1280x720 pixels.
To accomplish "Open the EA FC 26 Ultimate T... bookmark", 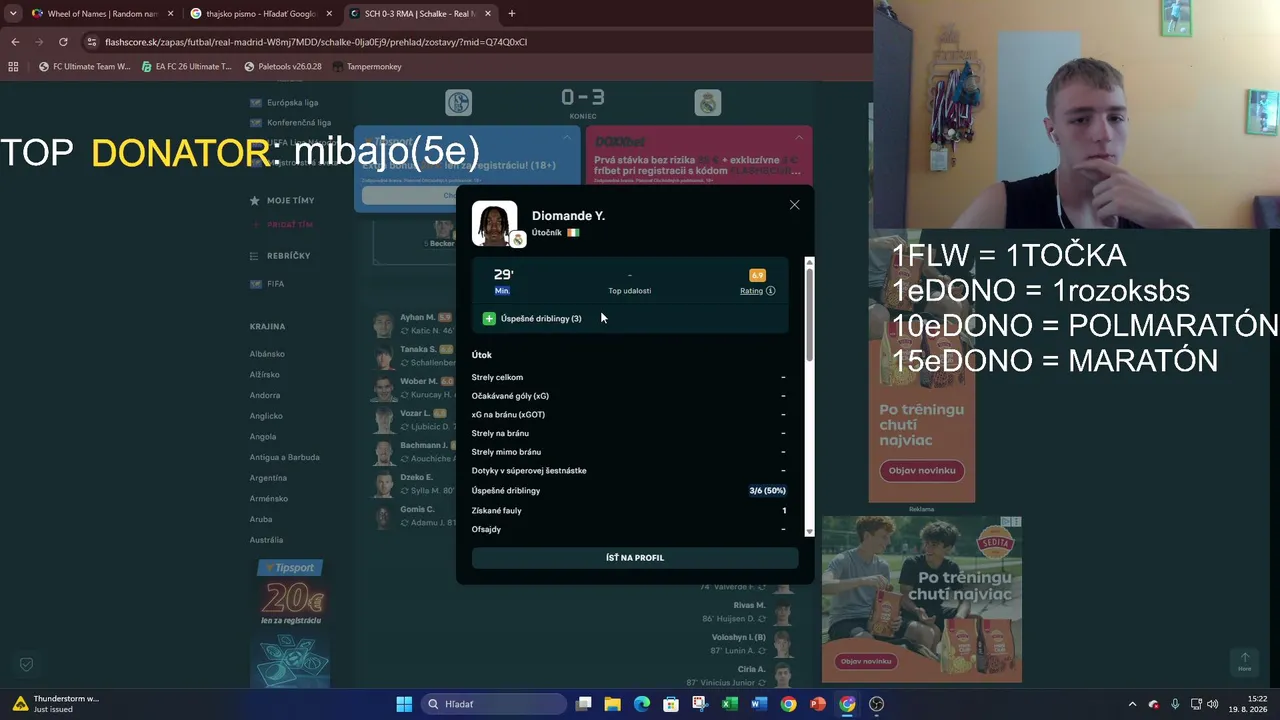I will point(186,67).
